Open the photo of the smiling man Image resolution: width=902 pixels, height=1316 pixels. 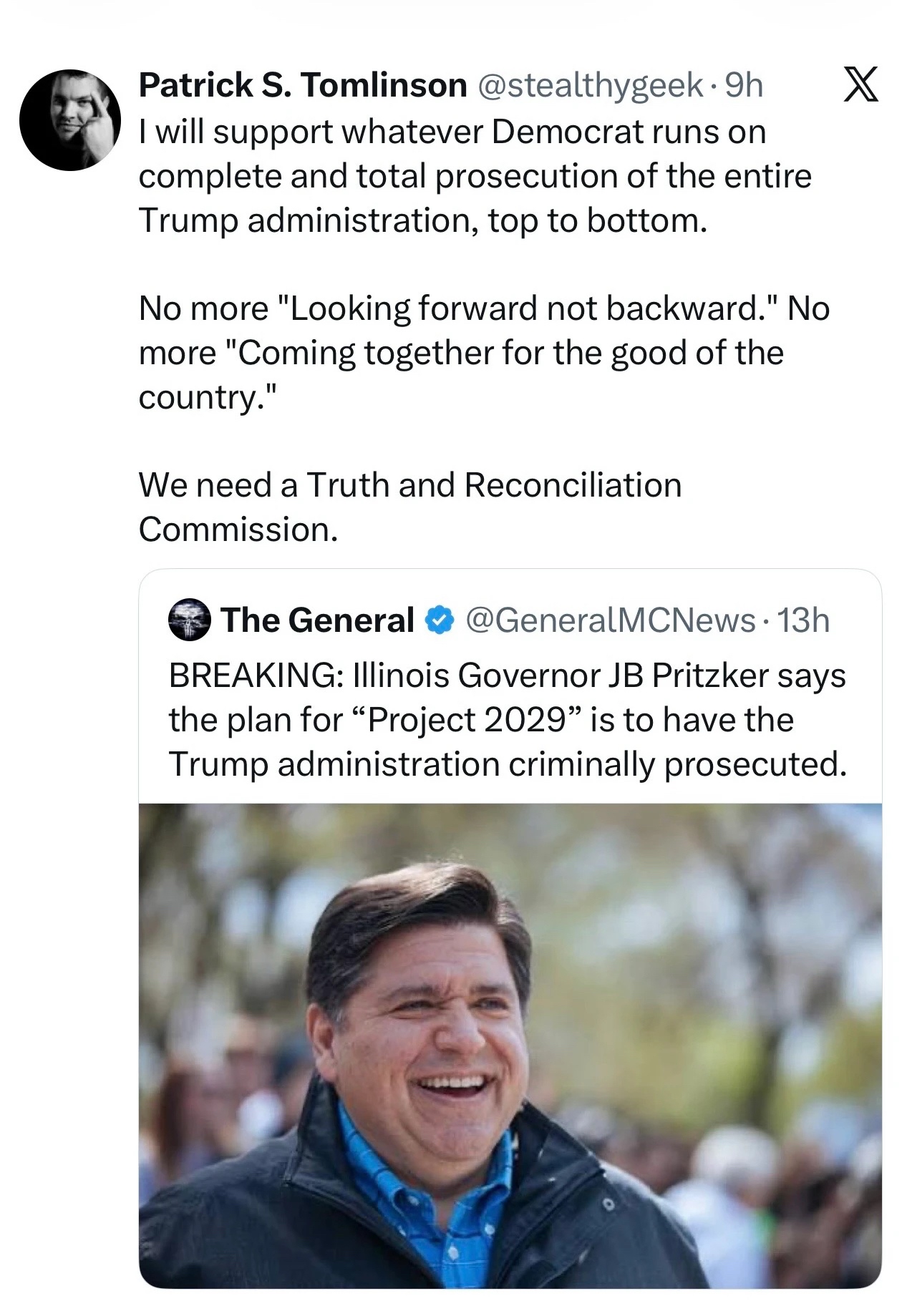point(510,1045)
